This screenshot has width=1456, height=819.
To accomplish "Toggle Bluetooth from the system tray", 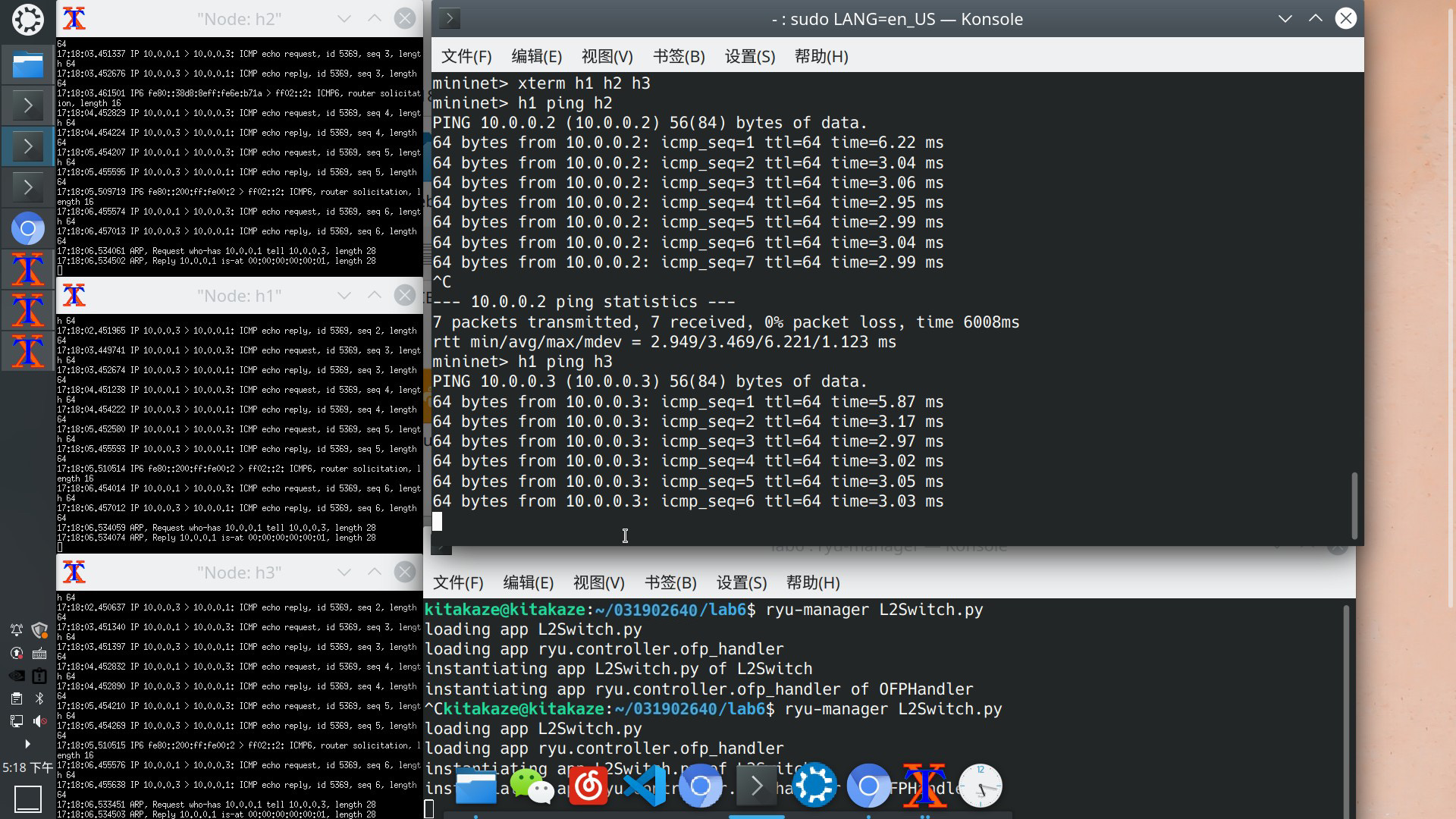I will (x=39, y=698).
